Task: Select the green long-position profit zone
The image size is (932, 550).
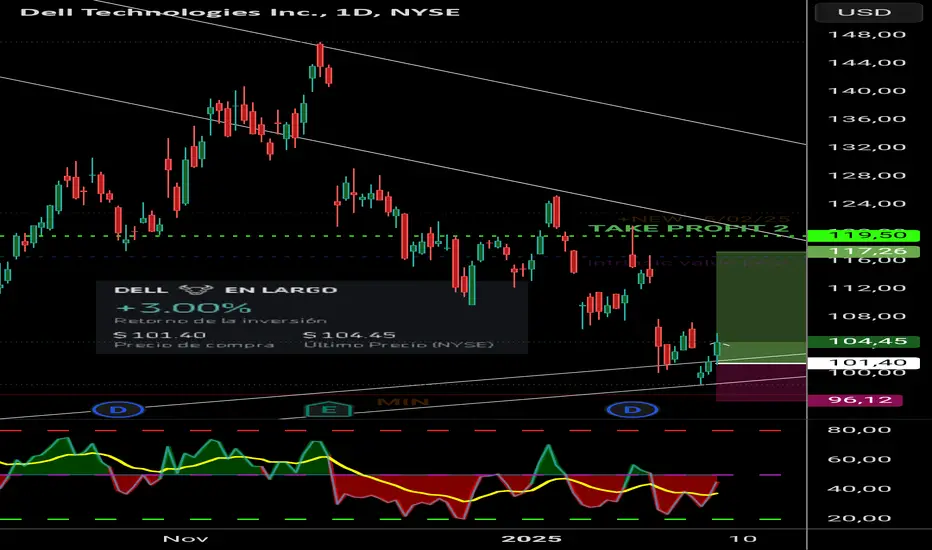Action: 761,306
